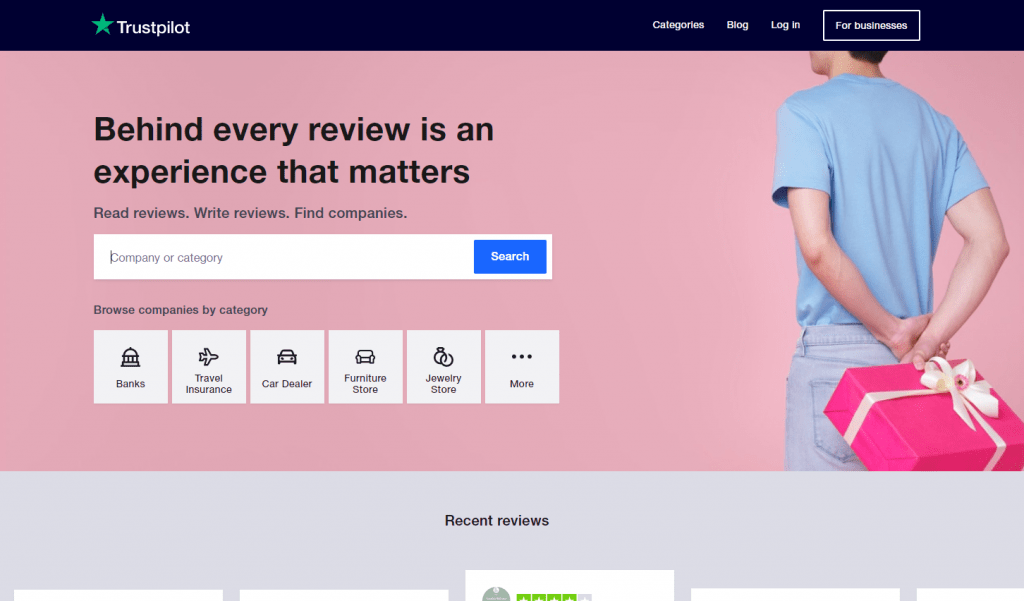Click the Read reviews. Write reviews. tagline
Viewport: 1024px width, 601px height.
pos(250,213)
